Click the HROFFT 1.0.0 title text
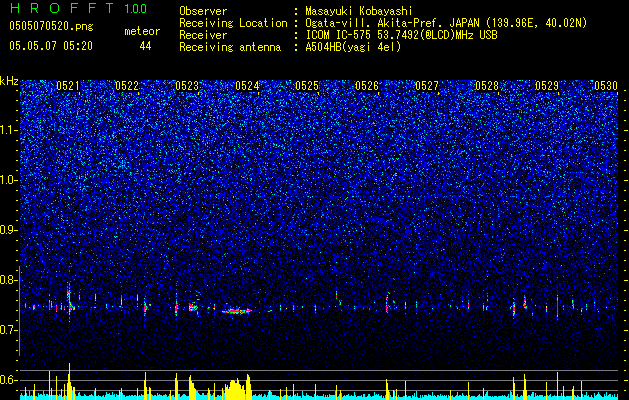Viewport: 629px width, 400px height. pos(78,8)
